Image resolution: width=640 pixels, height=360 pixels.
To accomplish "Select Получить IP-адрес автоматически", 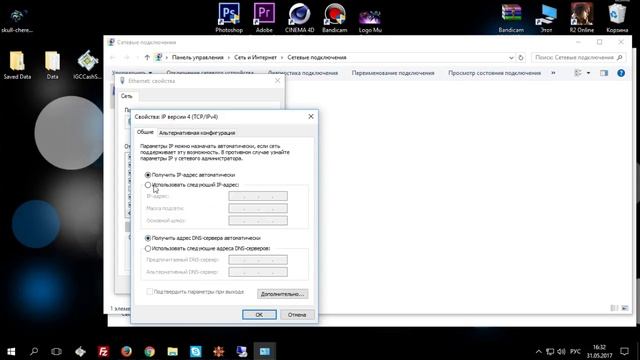I will coord(190,175).
